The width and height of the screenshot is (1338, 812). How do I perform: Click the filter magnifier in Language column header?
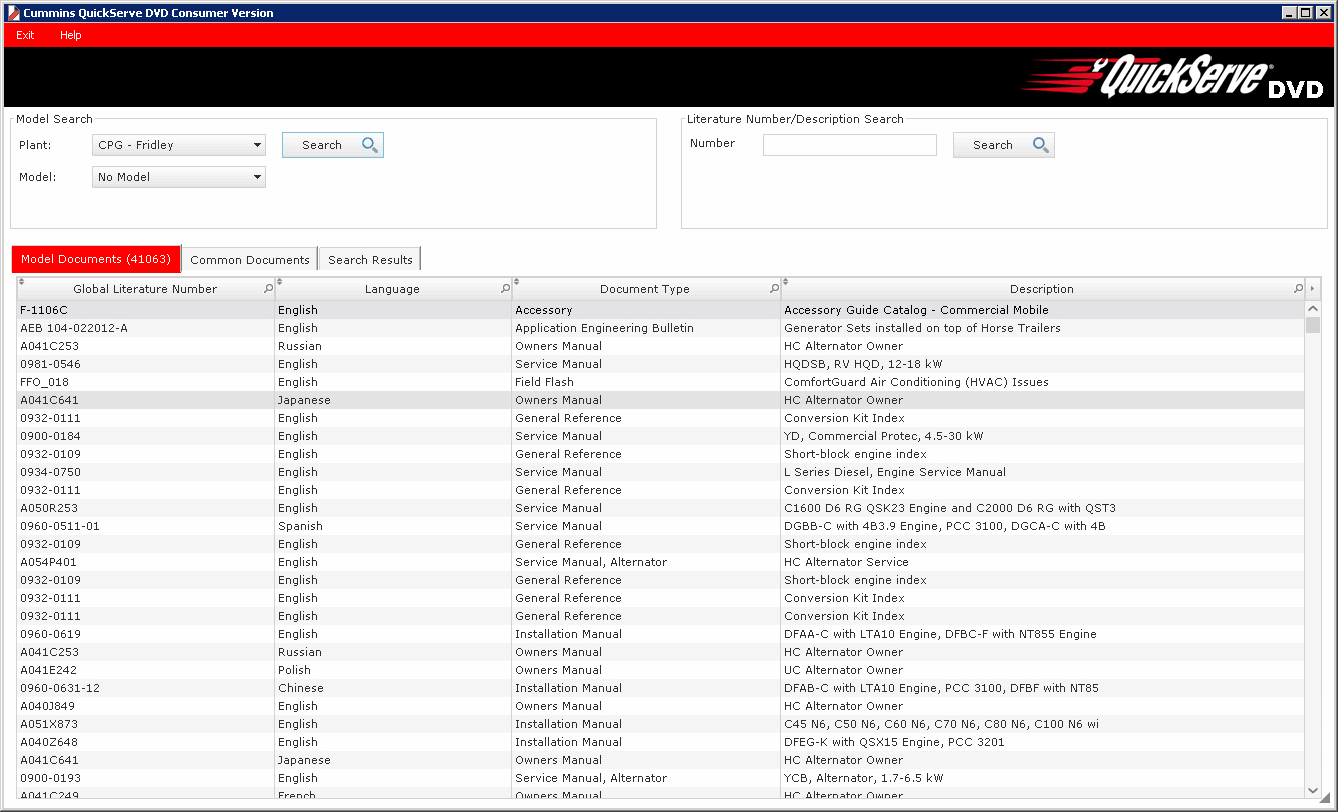click(x=505, y=289)
